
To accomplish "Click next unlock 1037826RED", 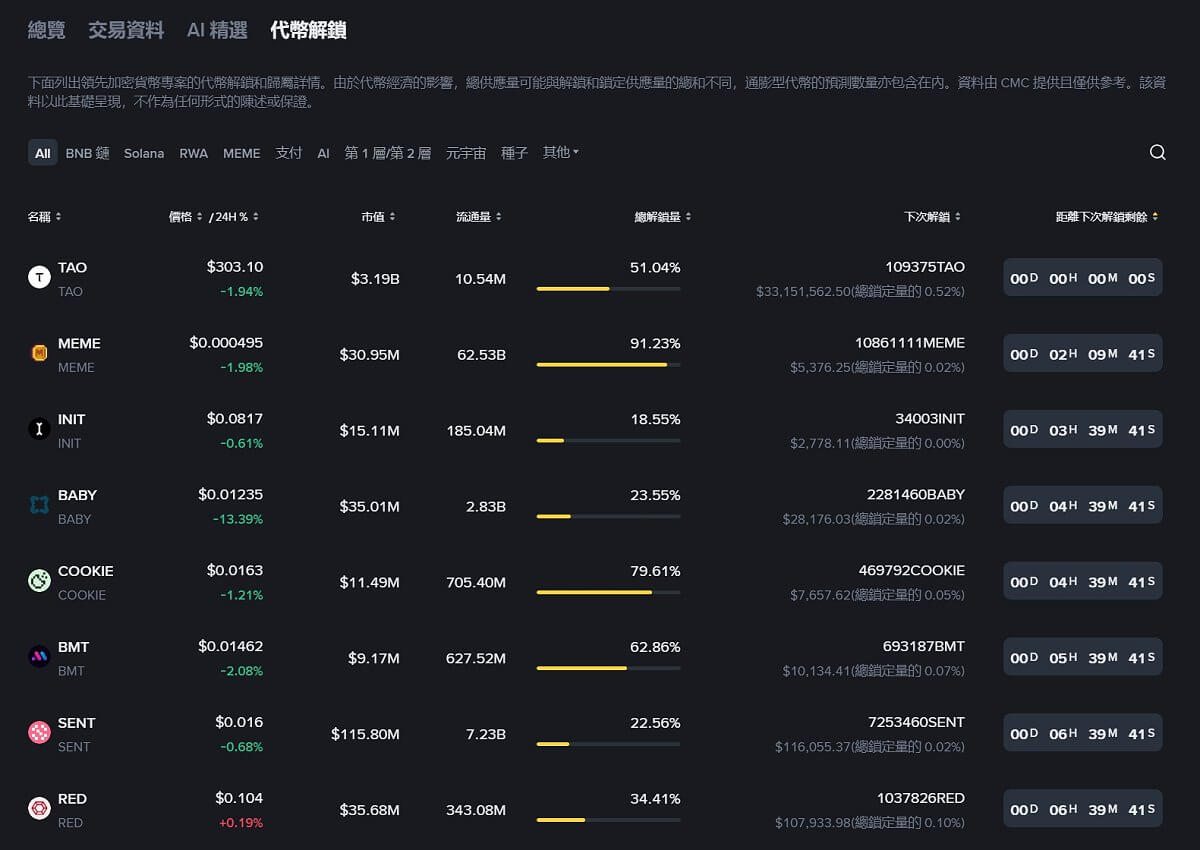I will point(921,799).
